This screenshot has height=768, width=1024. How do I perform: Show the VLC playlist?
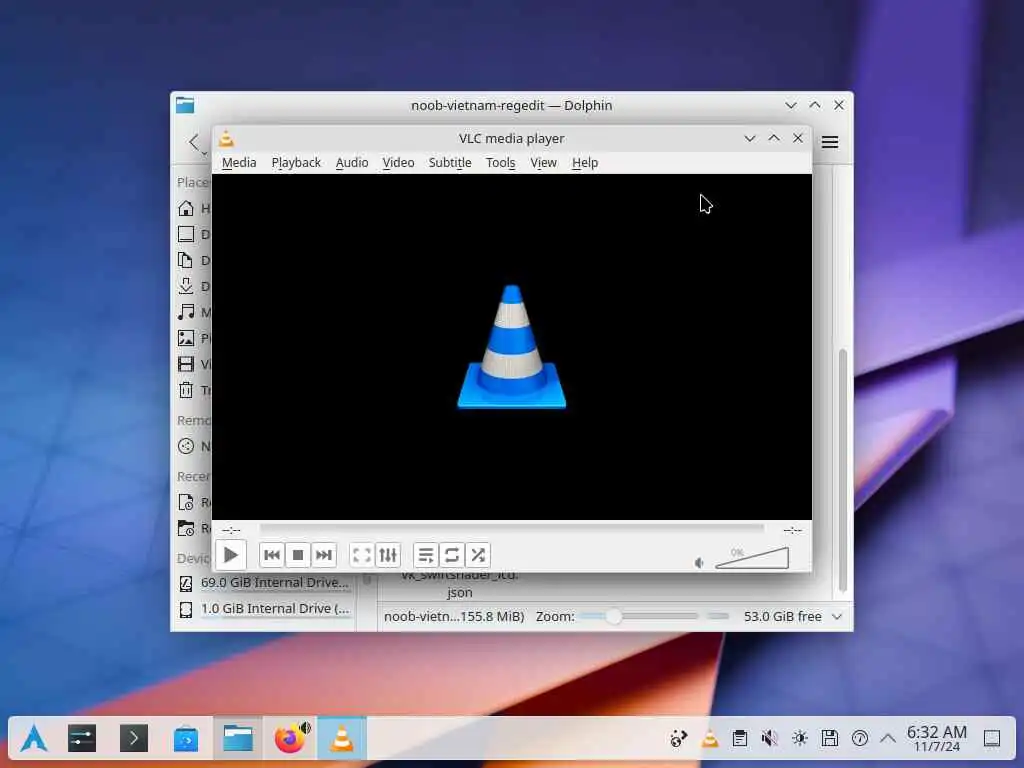coord(426,555)
